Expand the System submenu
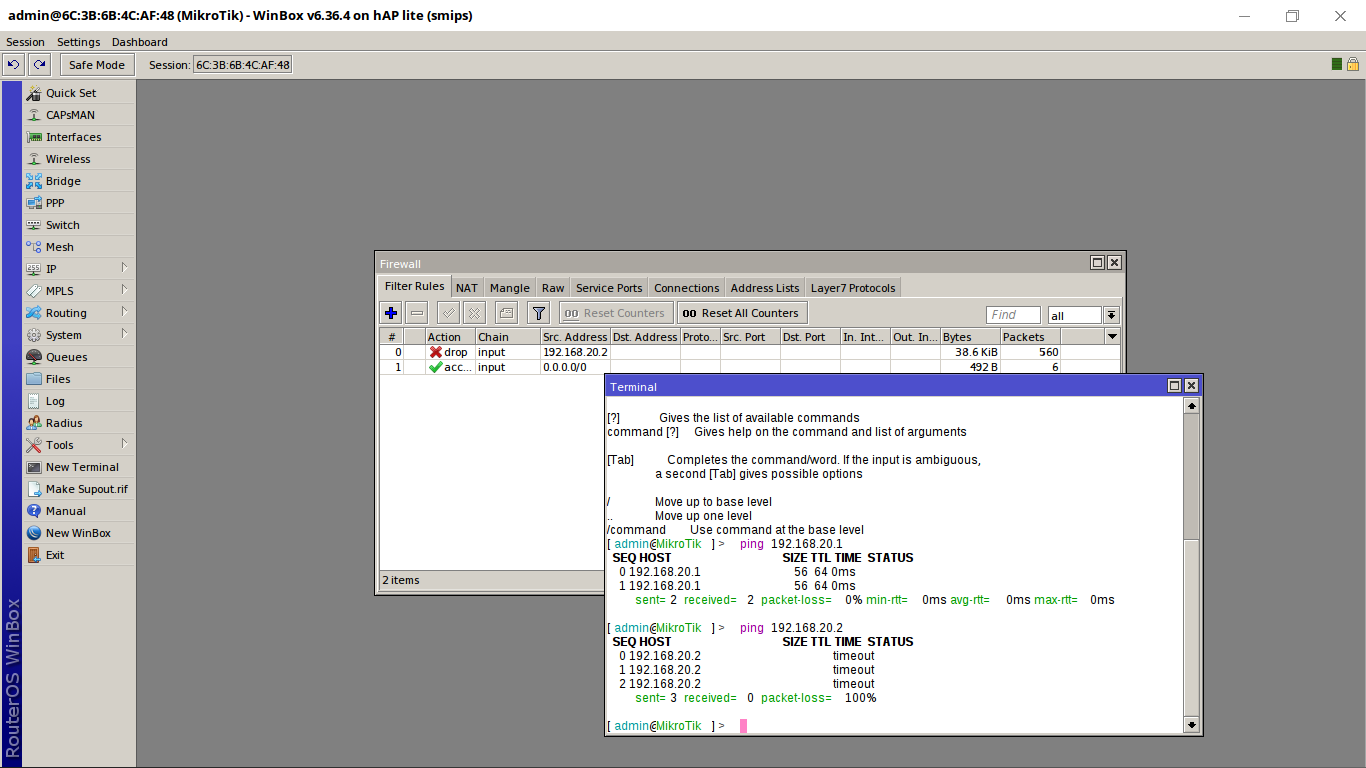1366x768 pixels. pos(79,335)
